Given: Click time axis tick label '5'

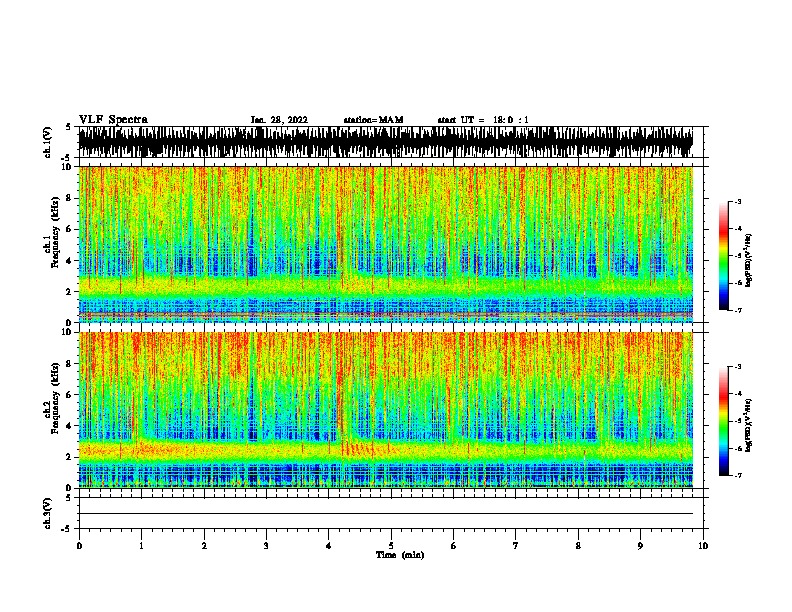Looking at the screenshot, I should click(x=391, y=546).
